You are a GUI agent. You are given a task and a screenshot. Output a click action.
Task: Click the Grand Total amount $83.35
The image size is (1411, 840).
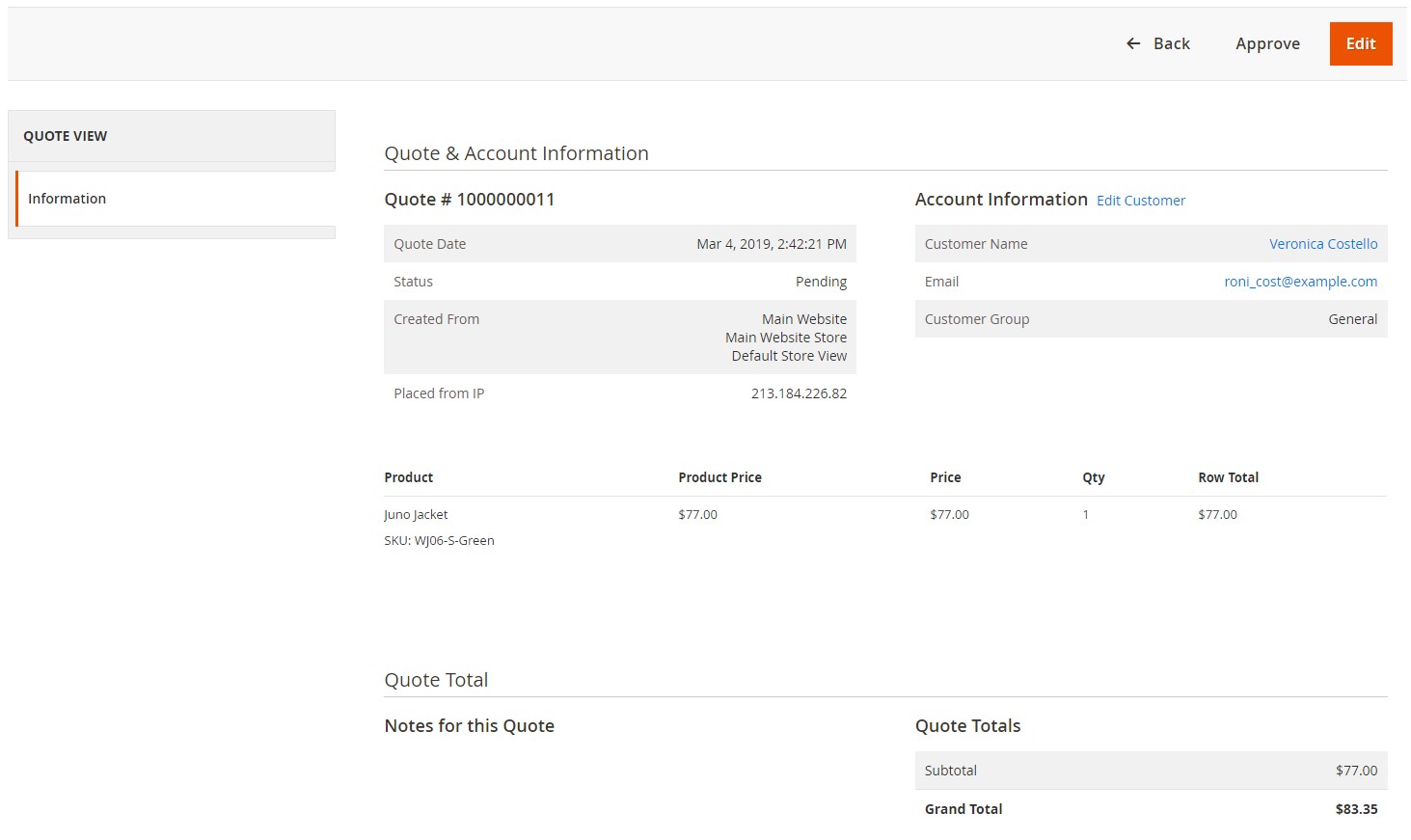tap(1356, 809)
